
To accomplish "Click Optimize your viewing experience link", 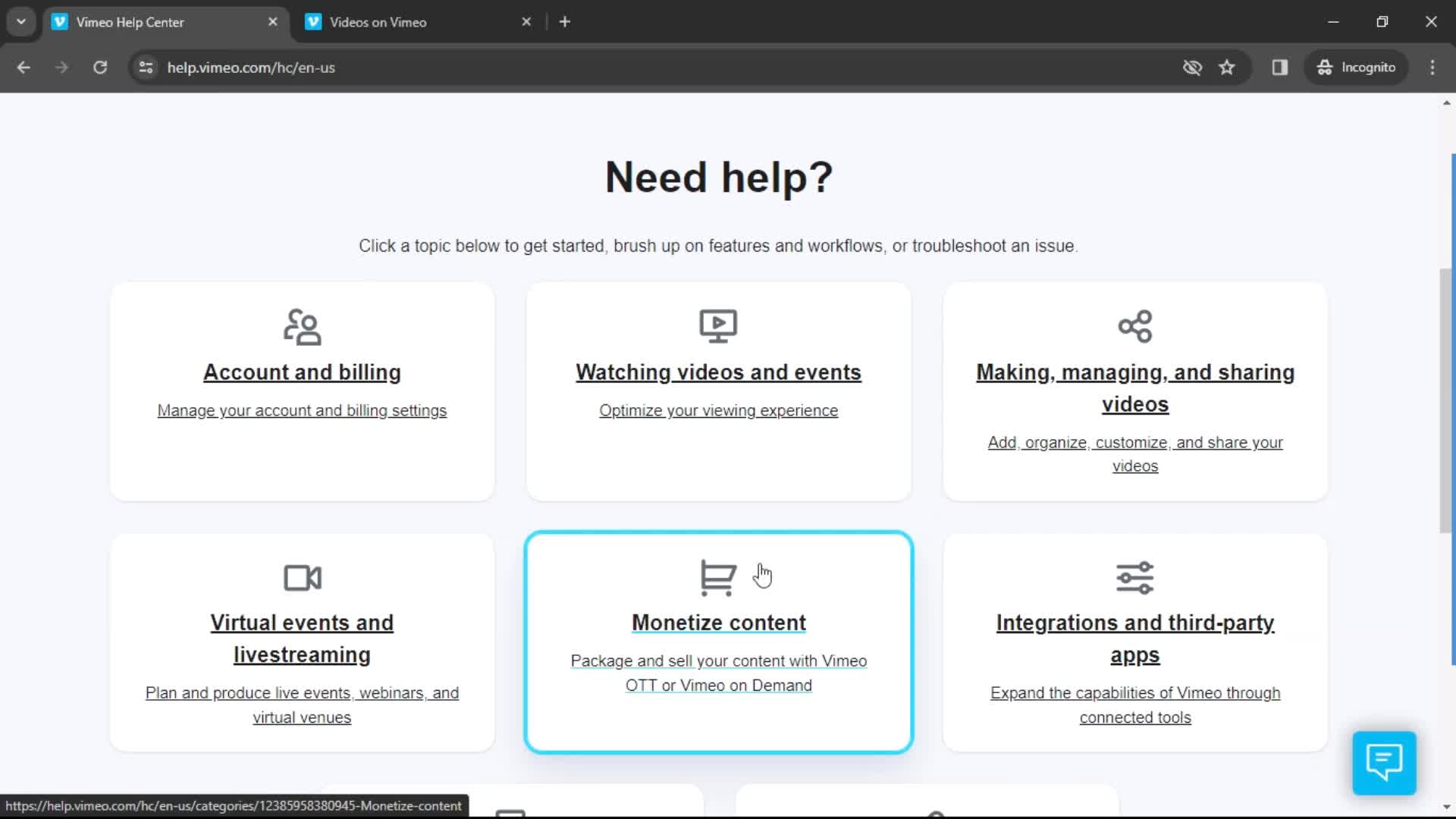I will (718, 410).
